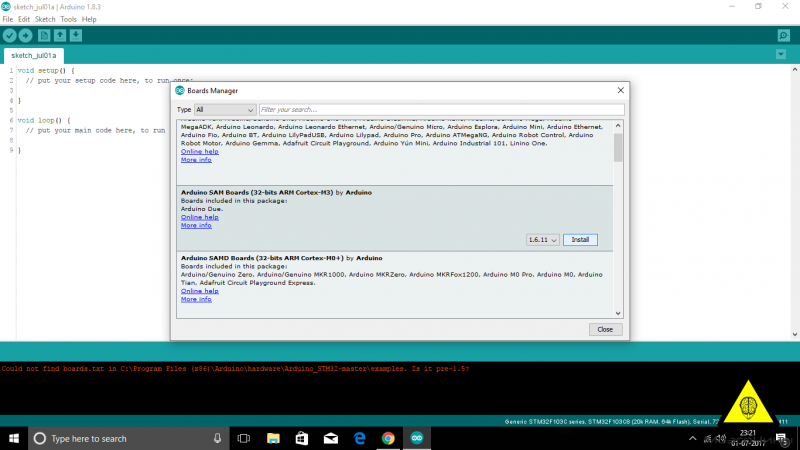
Task: Open the Help menu
Action: 89,19
